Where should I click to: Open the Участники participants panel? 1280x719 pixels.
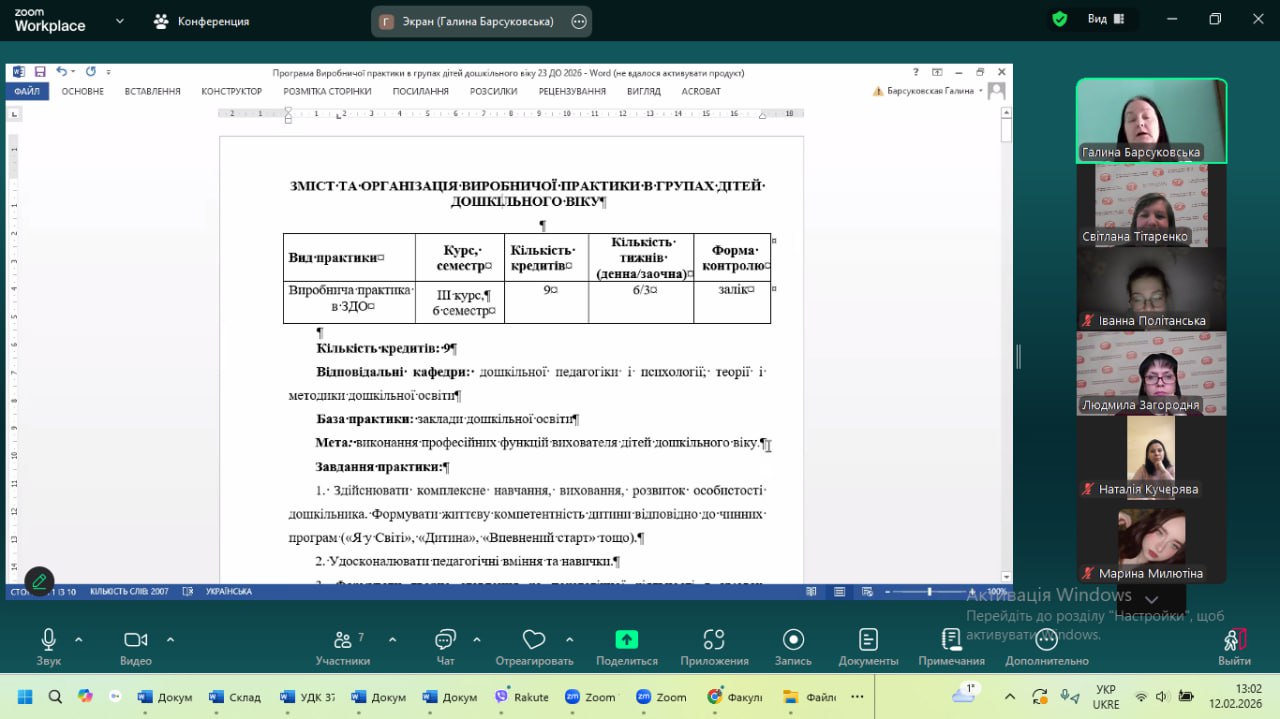pyautogui.click(x=342, y=640)
